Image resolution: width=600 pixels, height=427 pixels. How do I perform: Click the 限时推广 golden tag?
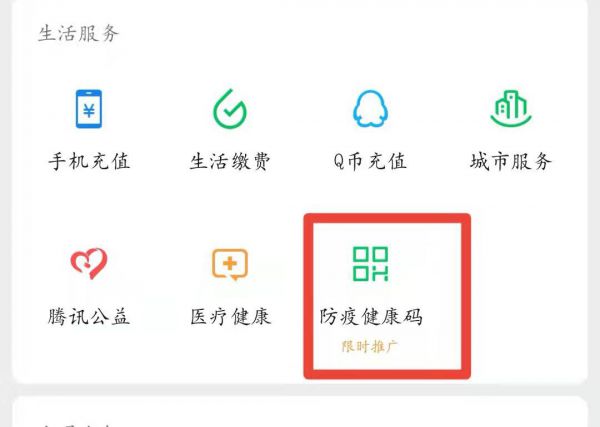coord(370,347)
